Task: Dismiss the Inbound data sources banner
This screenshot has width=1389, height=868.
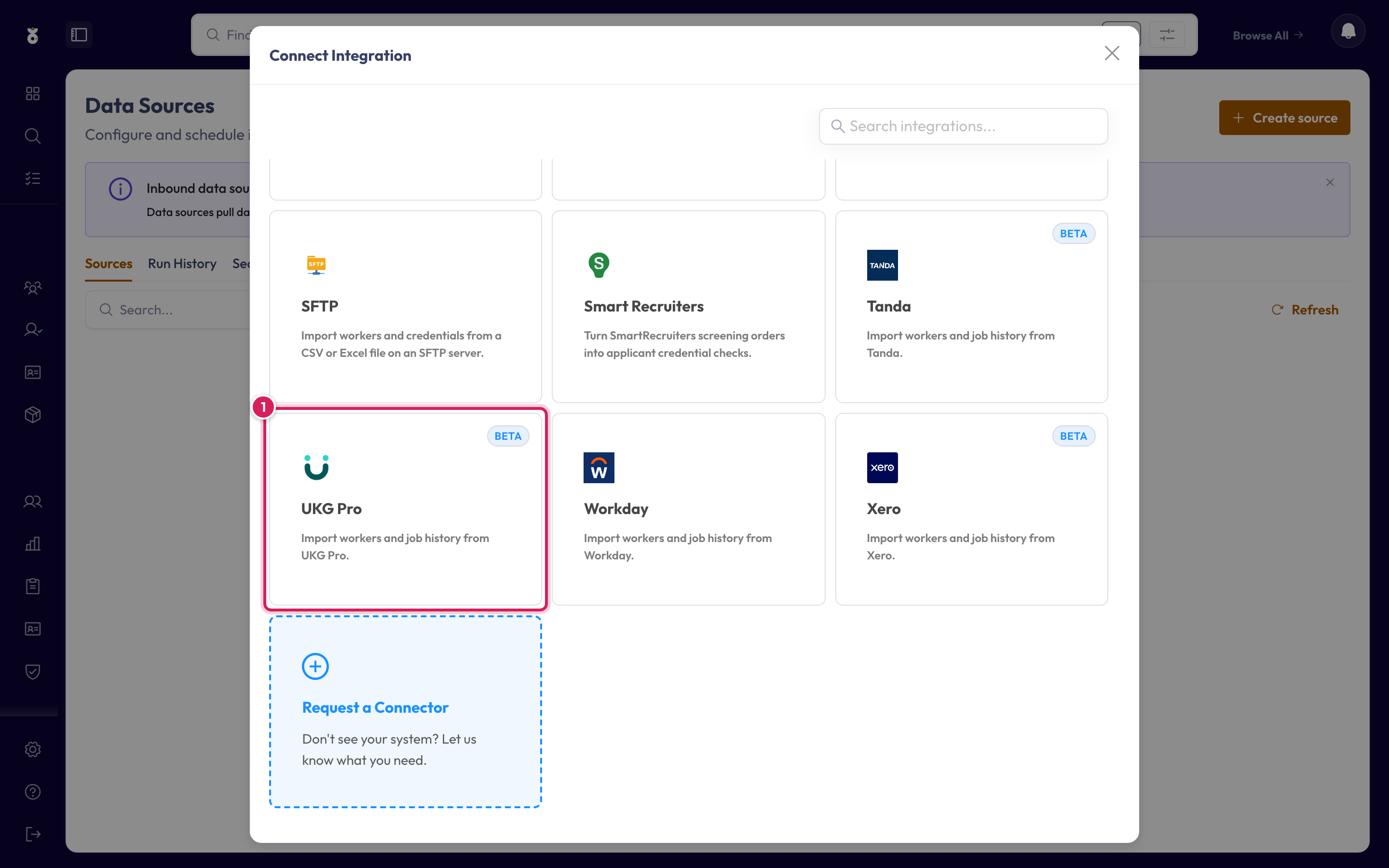Action: tap(1330, 183)
